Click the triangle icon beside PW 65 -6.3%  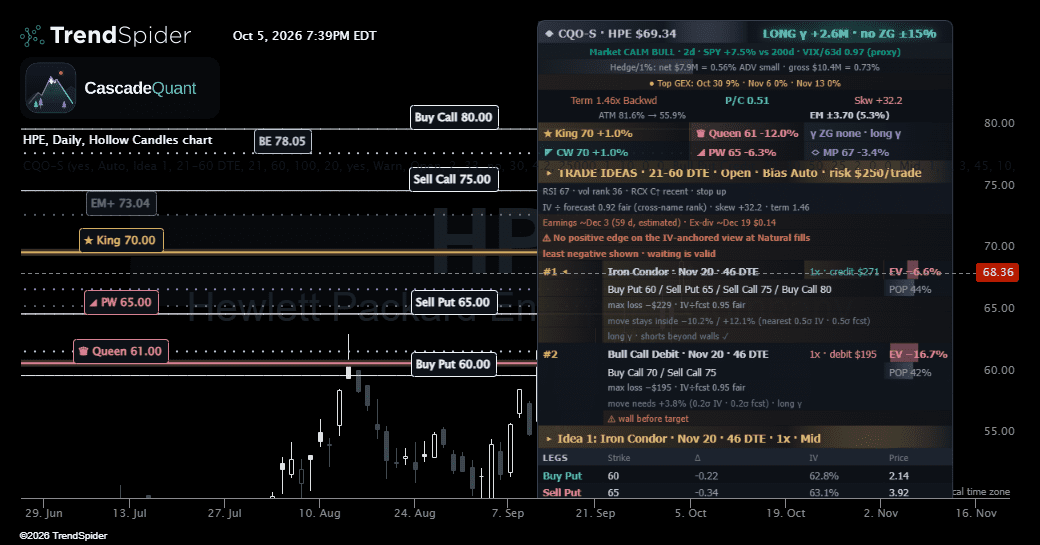tap(701, 152)
